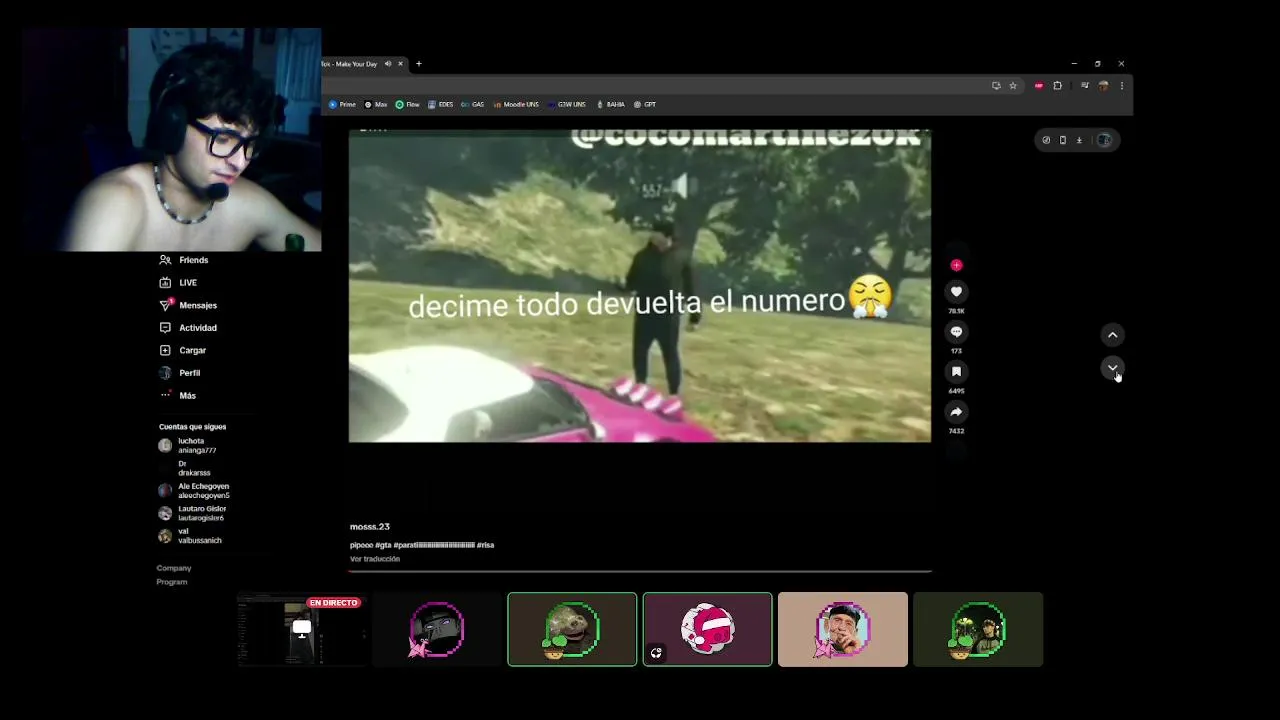
Task: Open the Moodle UNS bookmark
Action: point(516,104)
